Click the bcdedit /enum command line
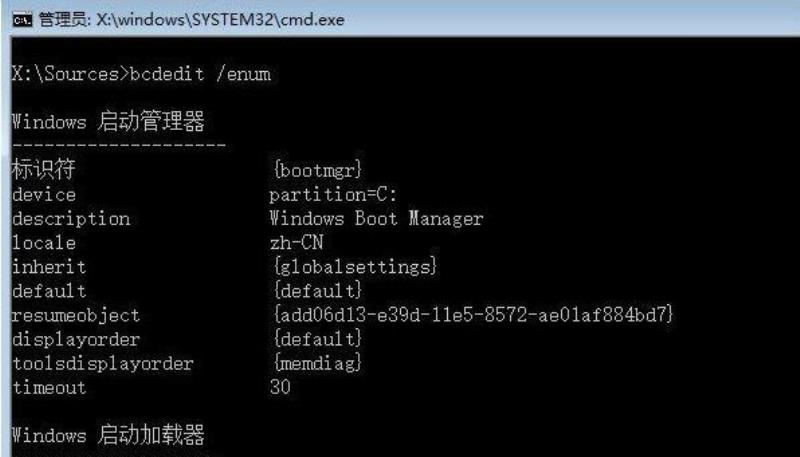800x457 pixels. (141, 74)
